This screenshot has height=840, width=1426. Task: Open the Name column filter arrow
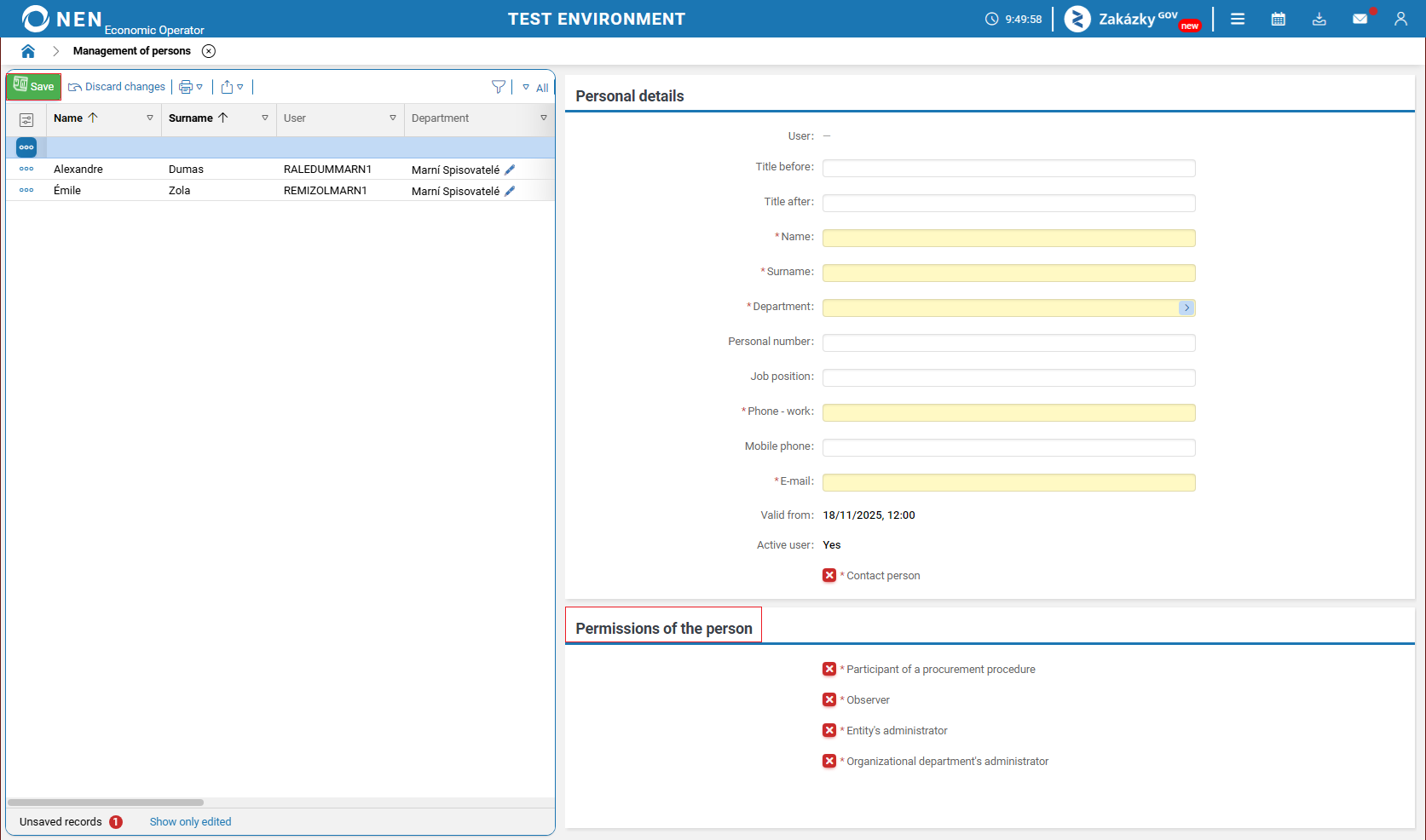(x=150, y=118)
